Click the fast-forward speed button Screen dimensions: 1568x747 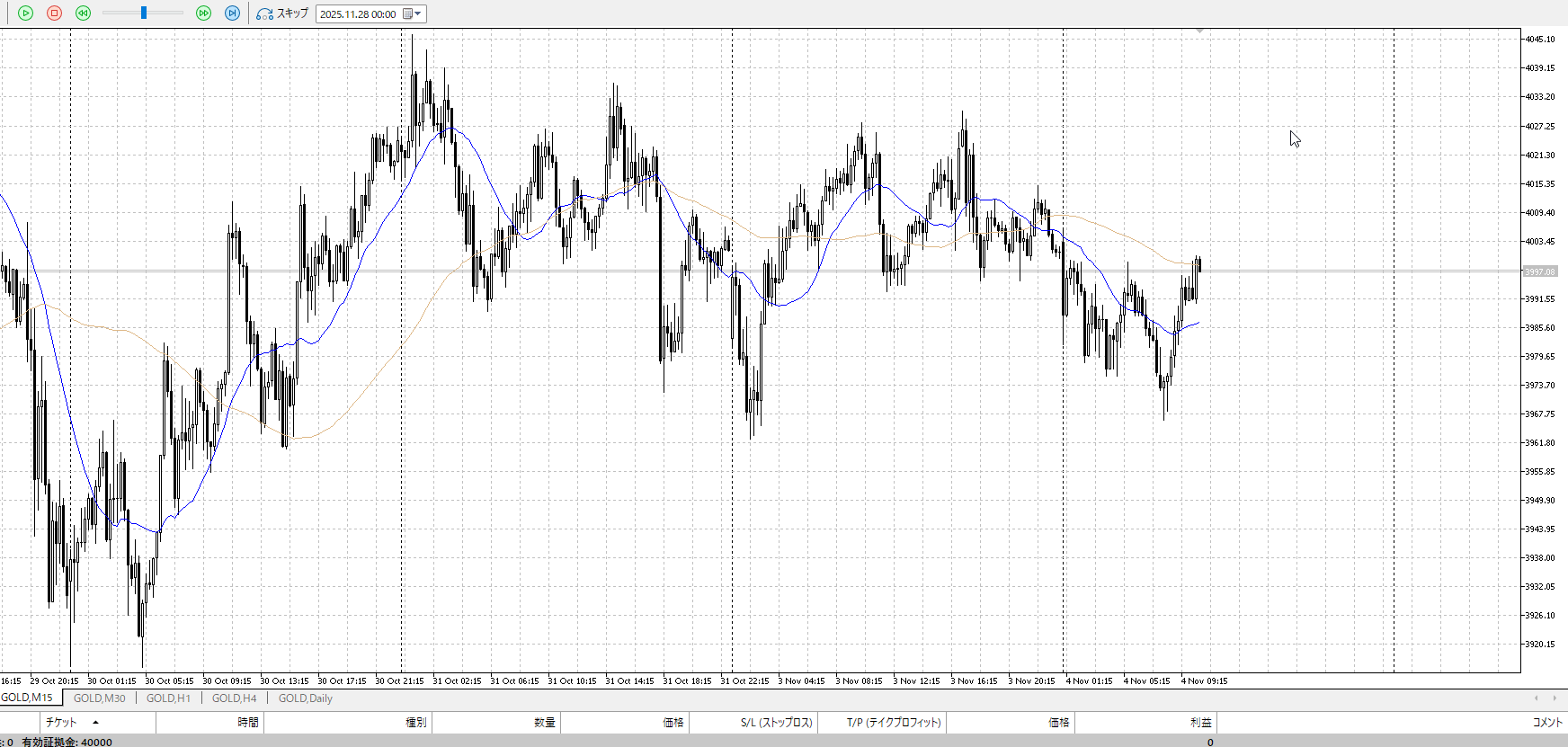[203, 13]
